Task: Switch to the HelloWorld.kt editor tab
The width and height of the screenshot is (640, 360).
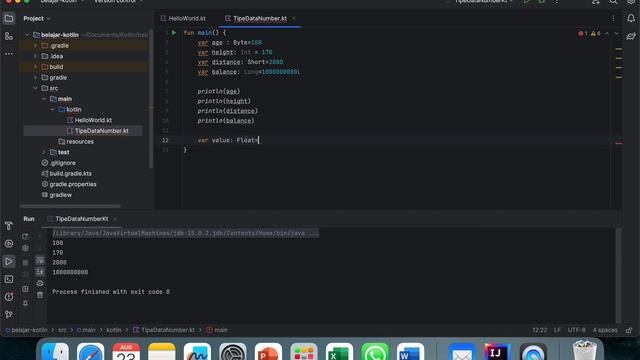Action: coord(183,18)
